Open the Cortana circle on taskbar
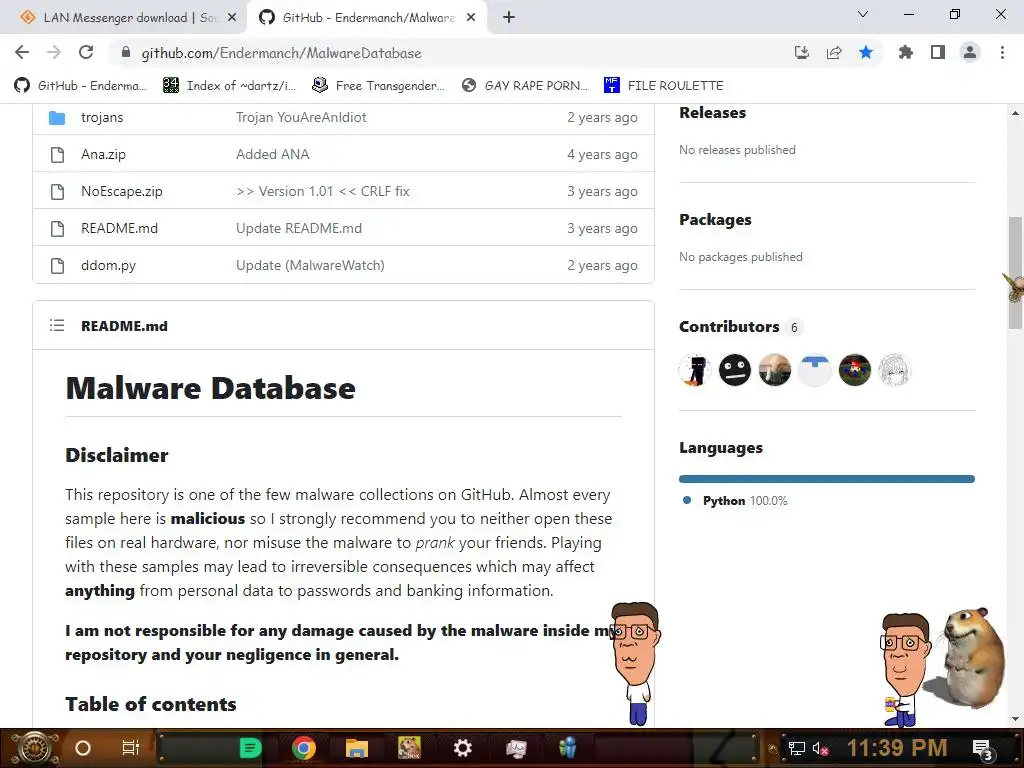 click(x=83, y=748)
